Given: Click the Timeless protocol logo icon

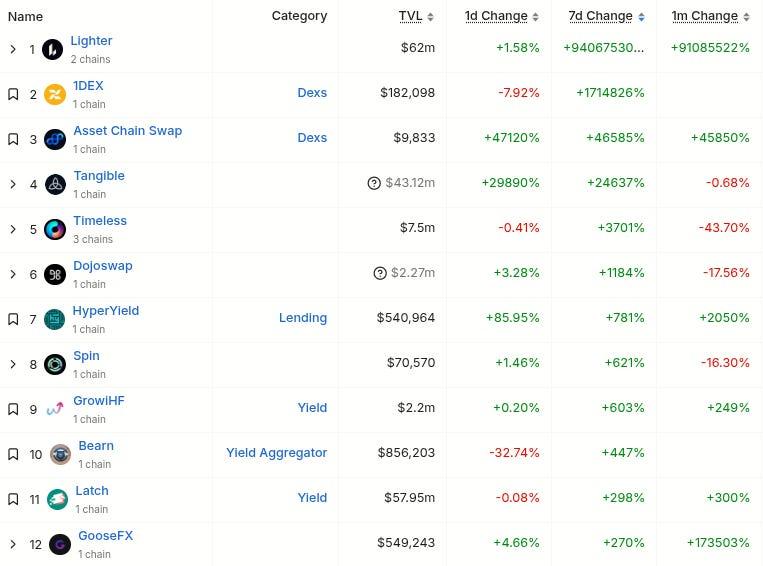Looking at the screenshot, I should [x=55, y=229].
